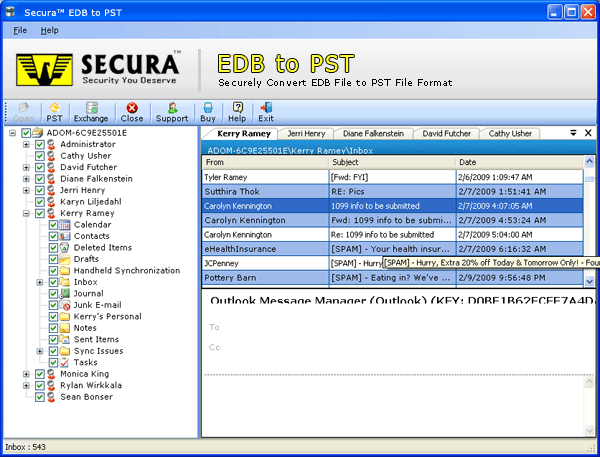Select the Contacts folder icon

tap(65, 236)
